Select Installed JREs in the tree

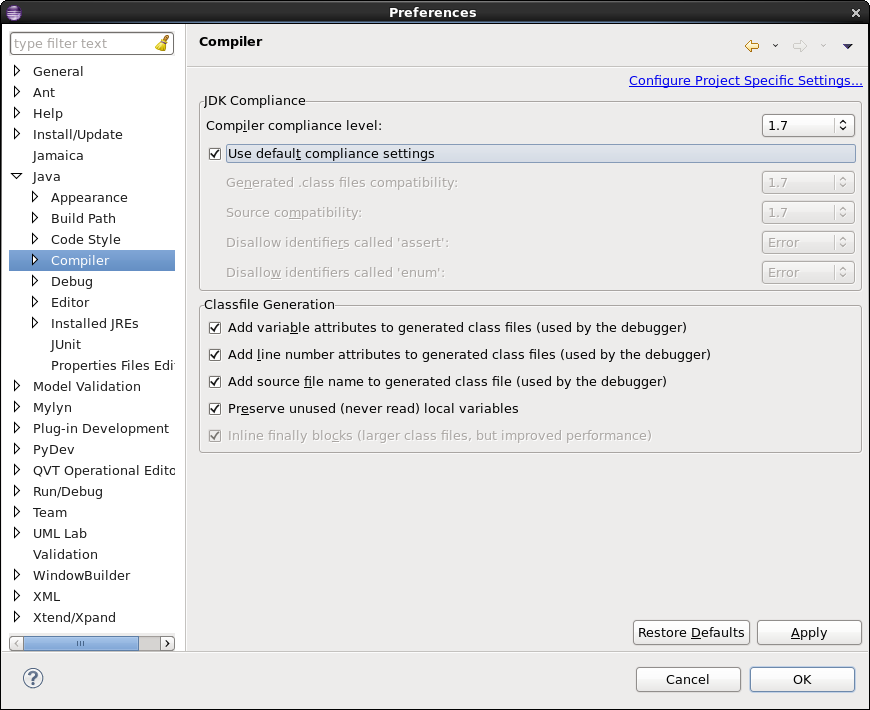[94, 323]
